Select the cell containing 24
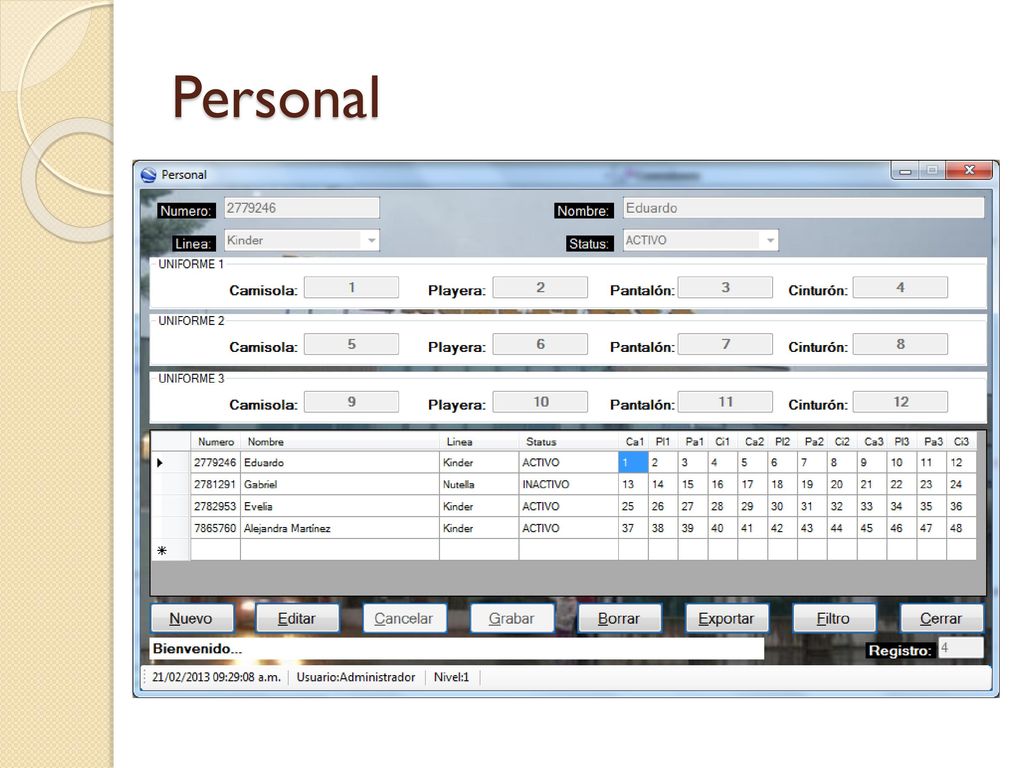This screenshot has width=1024, height=768. 961,484
